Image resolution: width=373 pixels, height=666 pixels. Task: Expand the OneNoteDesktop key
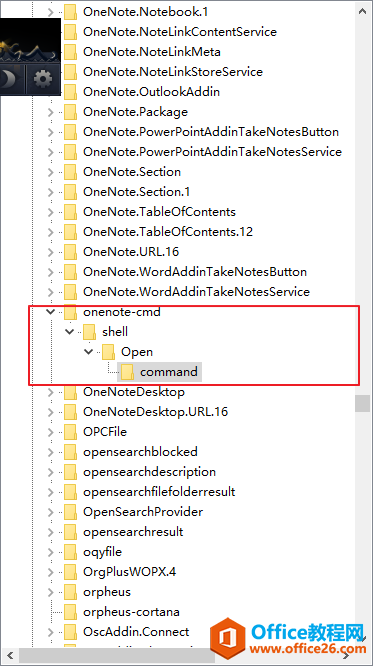pos(51,392)
